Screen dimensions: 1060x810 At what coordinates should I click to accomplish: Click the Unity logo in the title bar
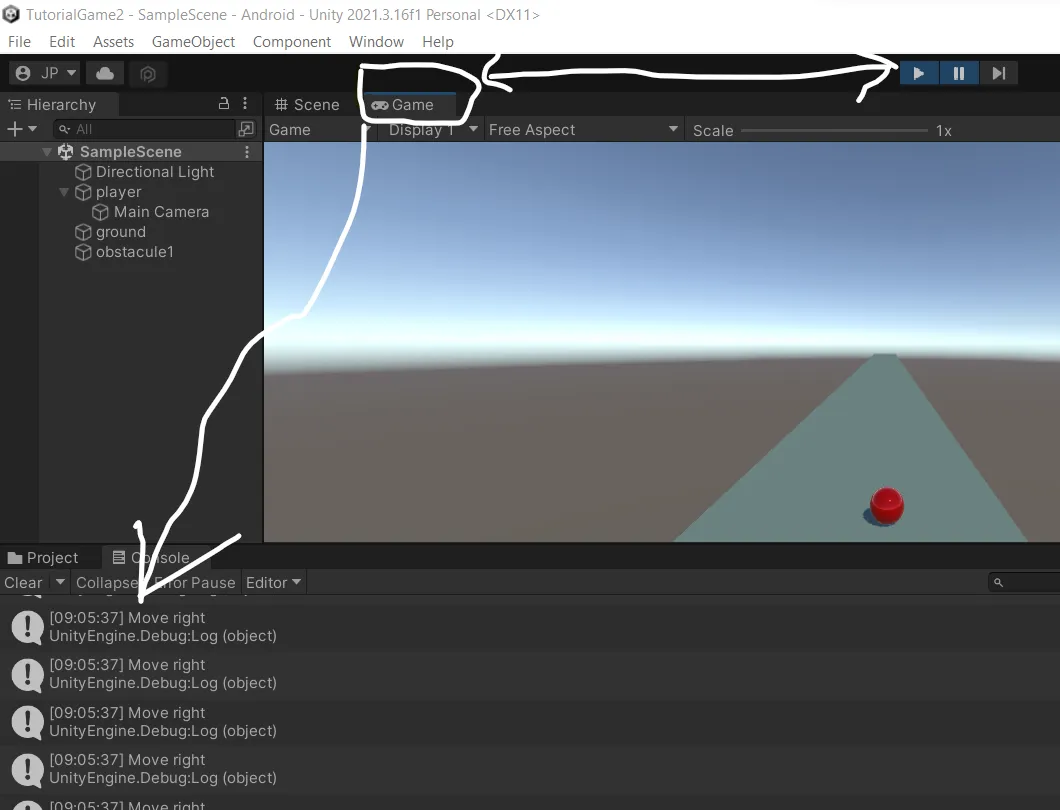click(x=11, y=14)
